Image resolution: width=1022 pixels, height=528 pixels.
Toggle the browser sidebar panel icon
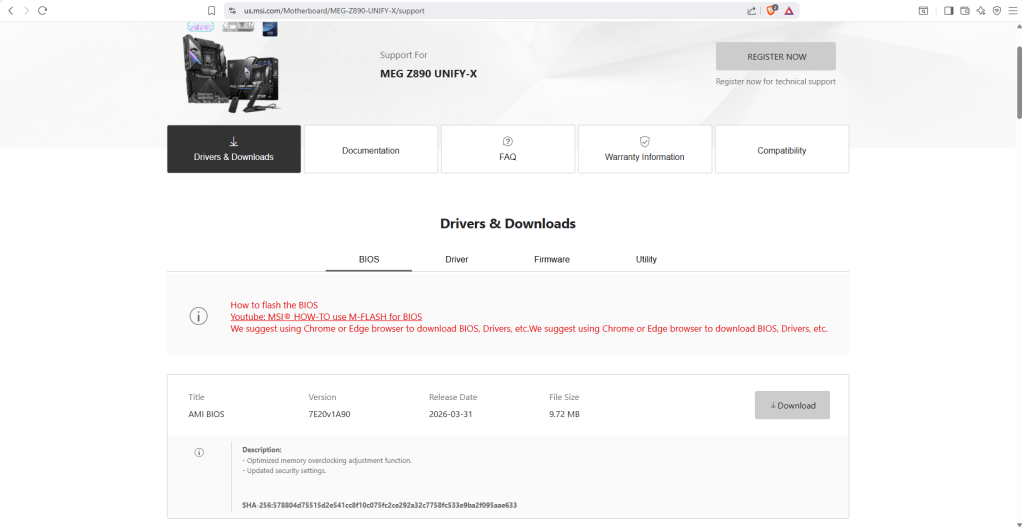click(x=948, y=10)
